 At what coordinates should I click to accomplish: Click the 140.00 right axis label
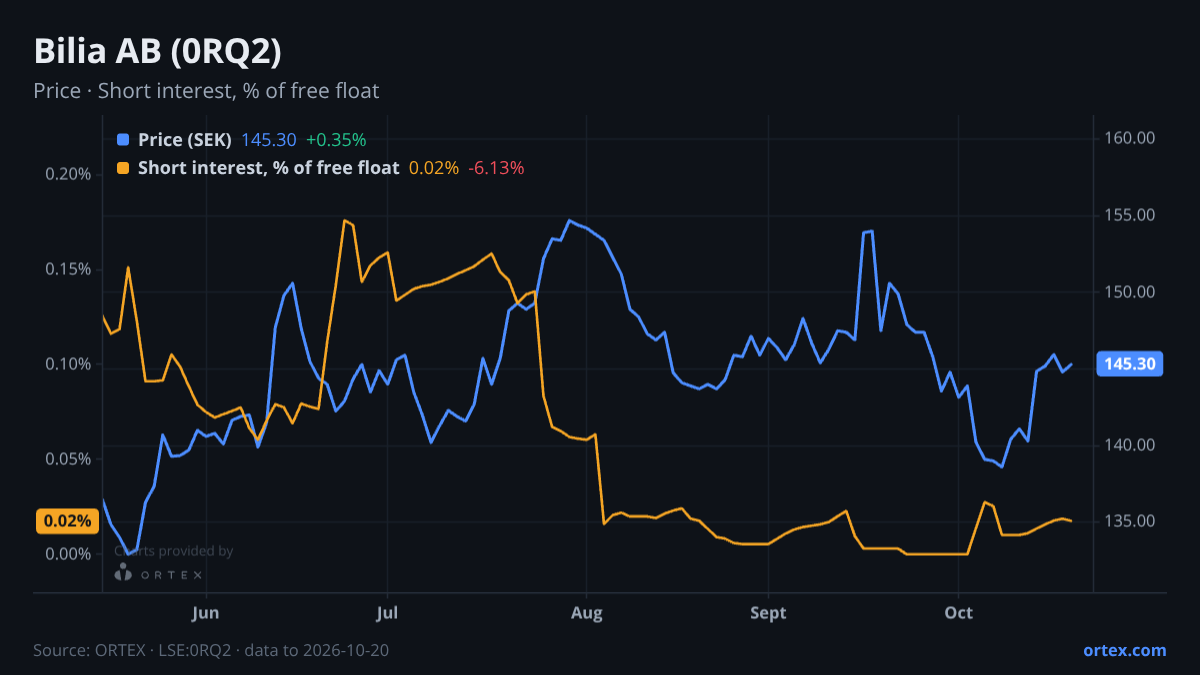1130,445
